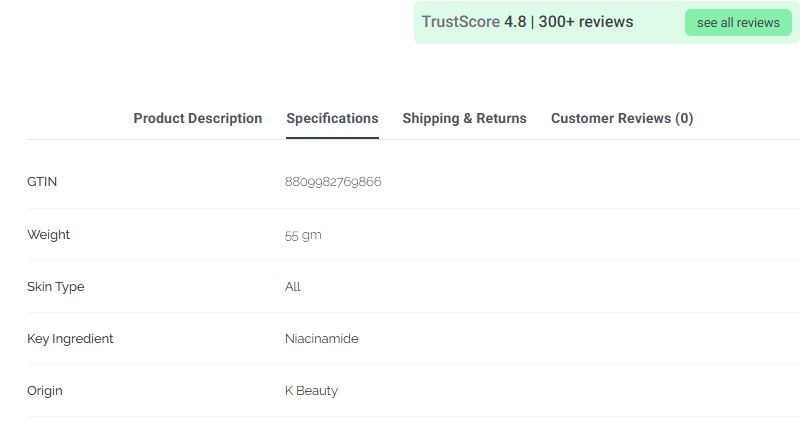Screen dimensions: 808x429
Task: Switch to Shipping & Returns tab
Action: (464, 118)
